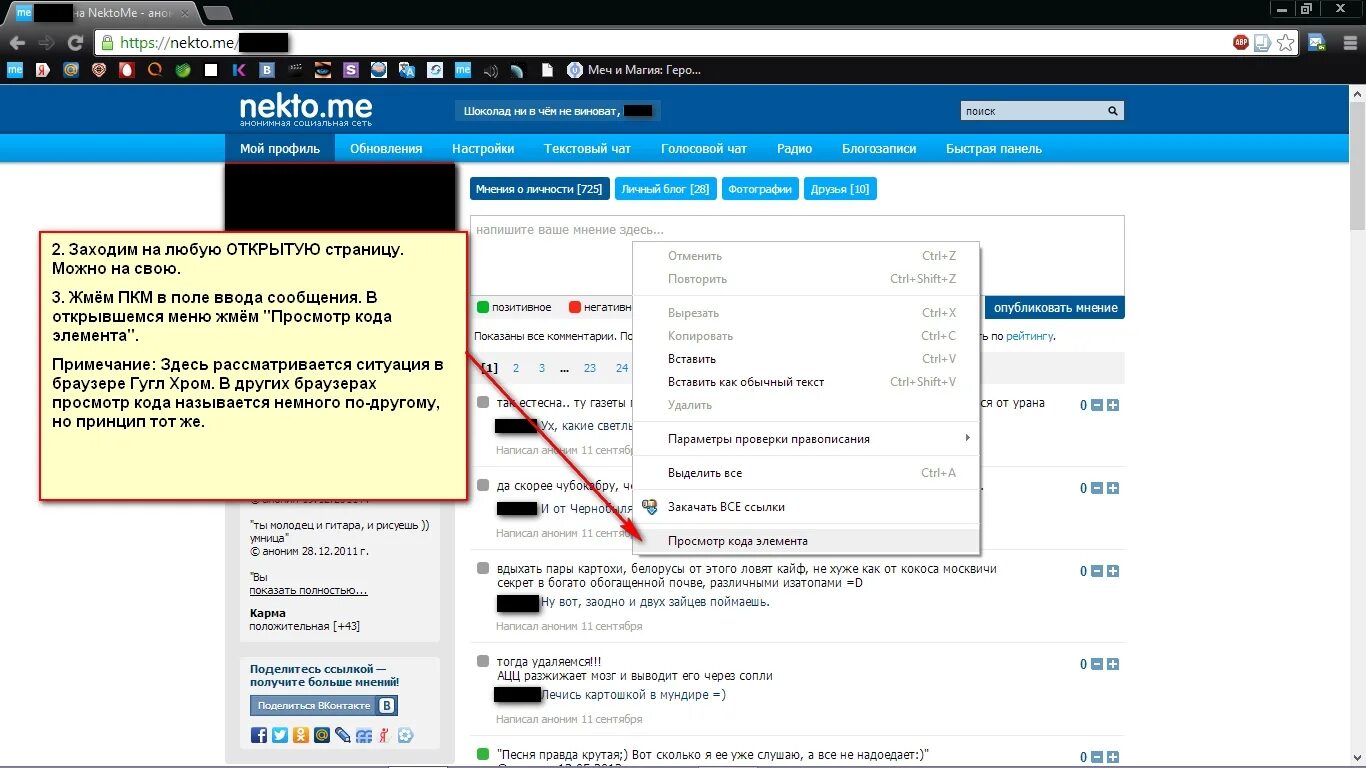Open the Блогозаписи nav tab
The width and height of the screenshot is (1366, 768).
click(x=879, y=148)
